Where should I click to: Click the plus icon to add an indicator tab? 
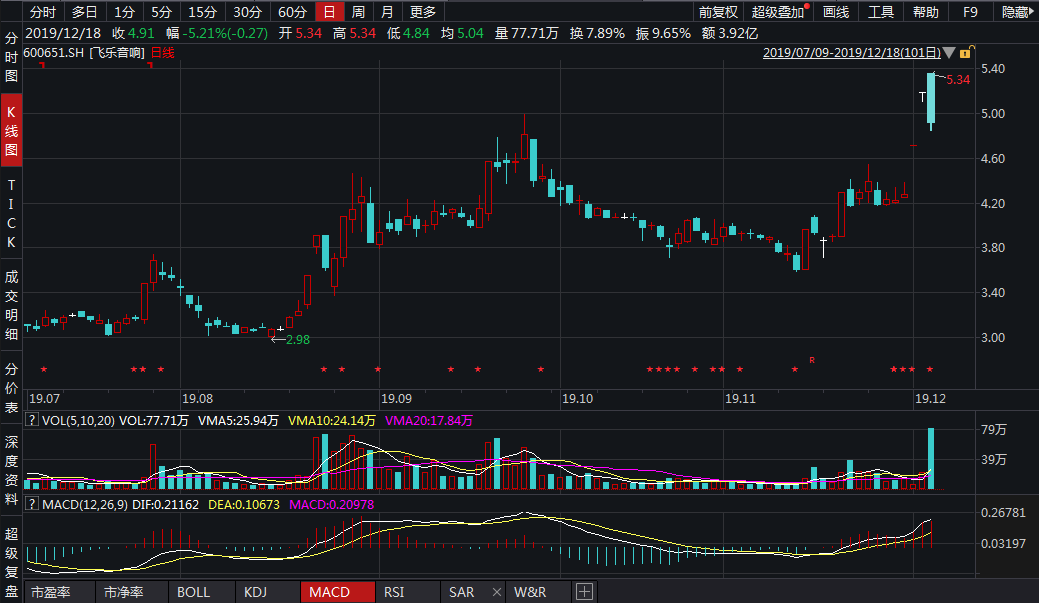click(584, 592)
